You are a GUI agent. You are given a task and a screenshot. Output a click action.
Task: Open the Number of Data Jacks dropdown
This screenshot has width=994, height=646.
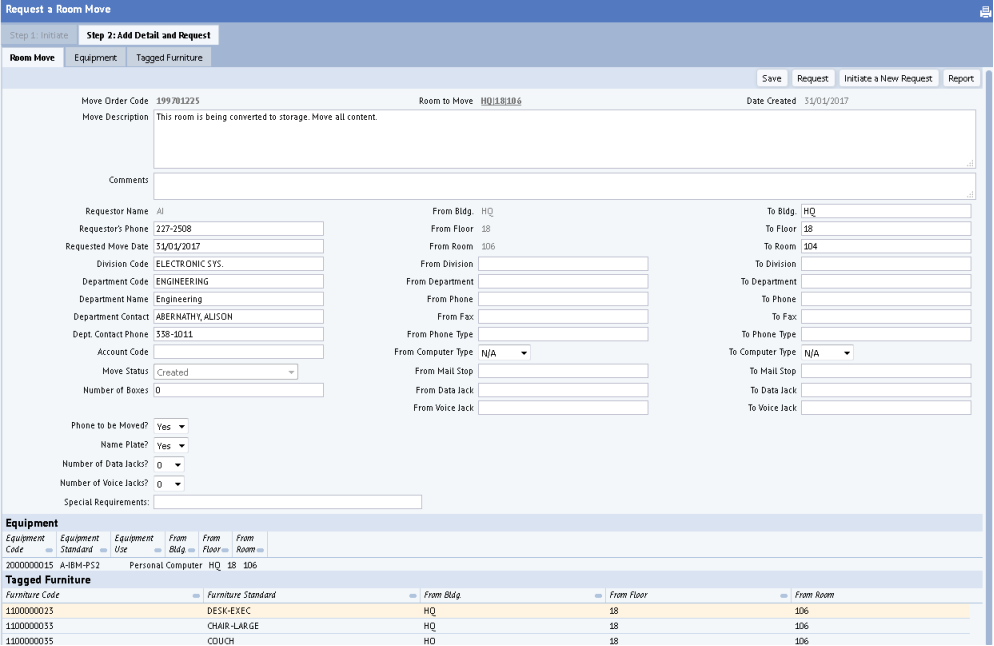pos(169,465)
